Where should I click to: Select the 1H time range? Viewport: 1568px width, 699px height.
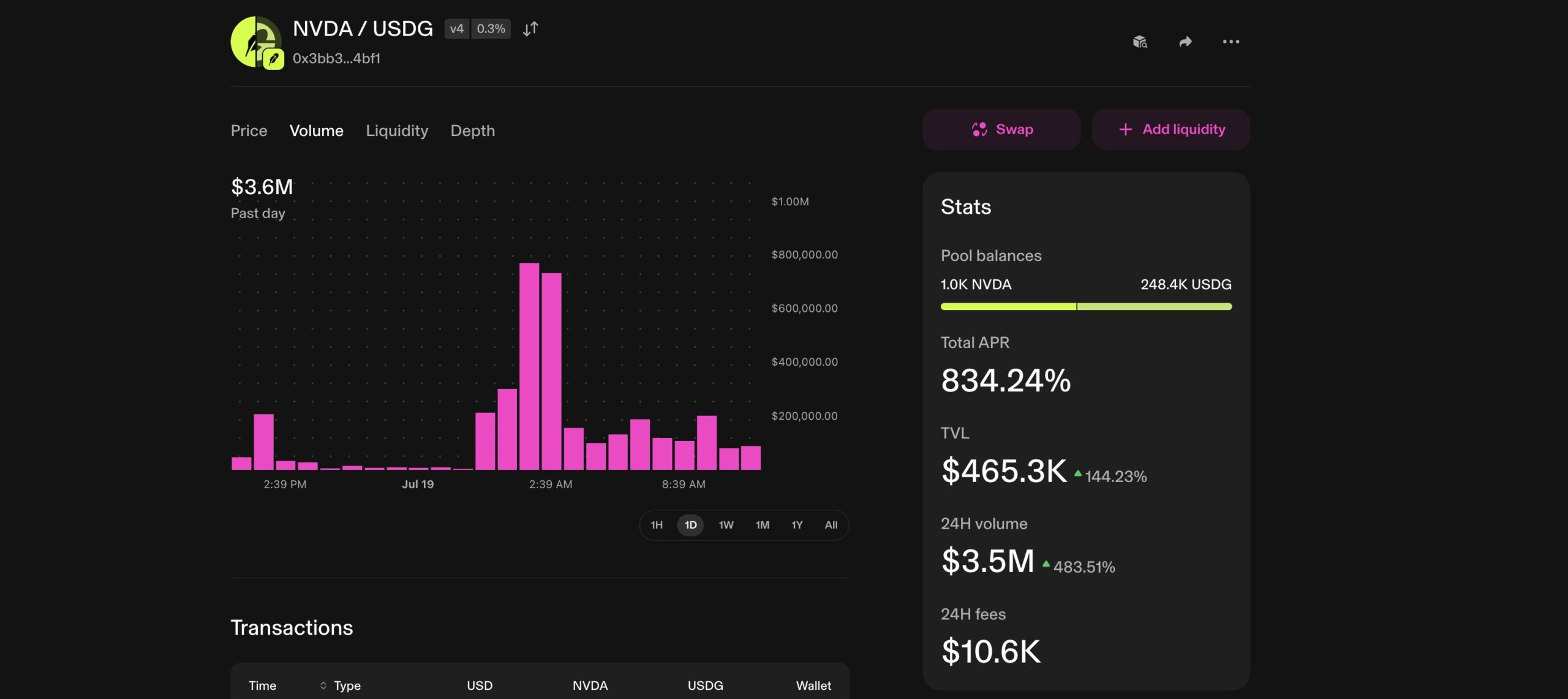click(657, 525)
